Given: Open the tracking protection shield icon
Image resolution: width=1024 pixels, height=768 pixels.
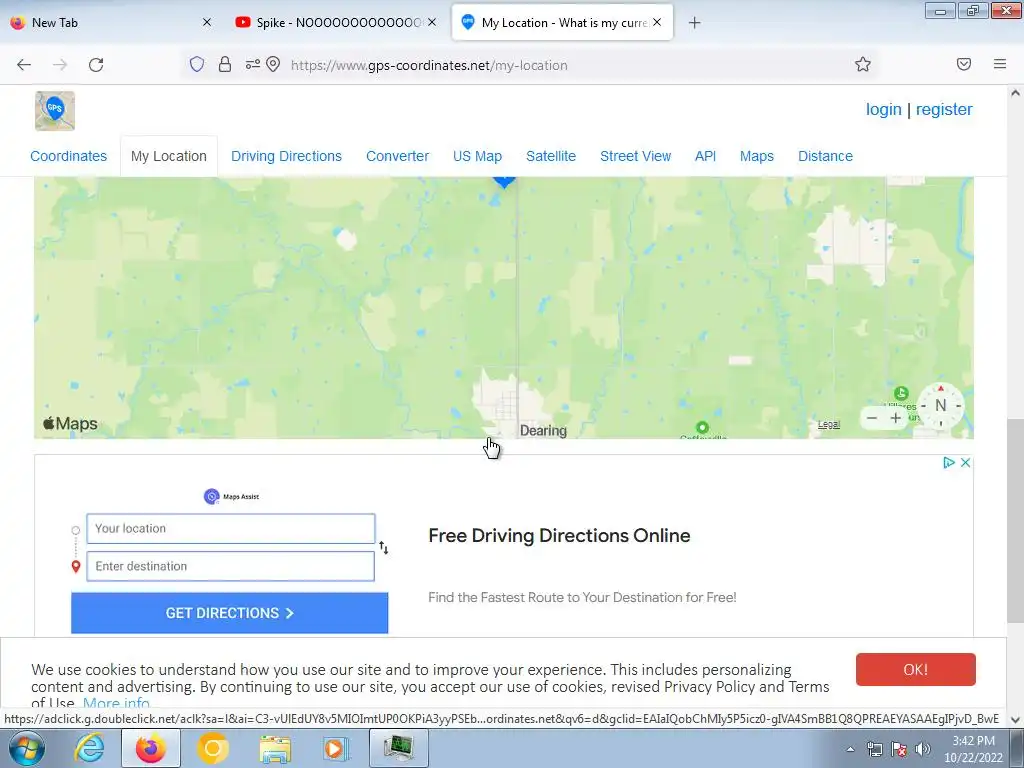Looking at the screenshot, I should point(197,65).
